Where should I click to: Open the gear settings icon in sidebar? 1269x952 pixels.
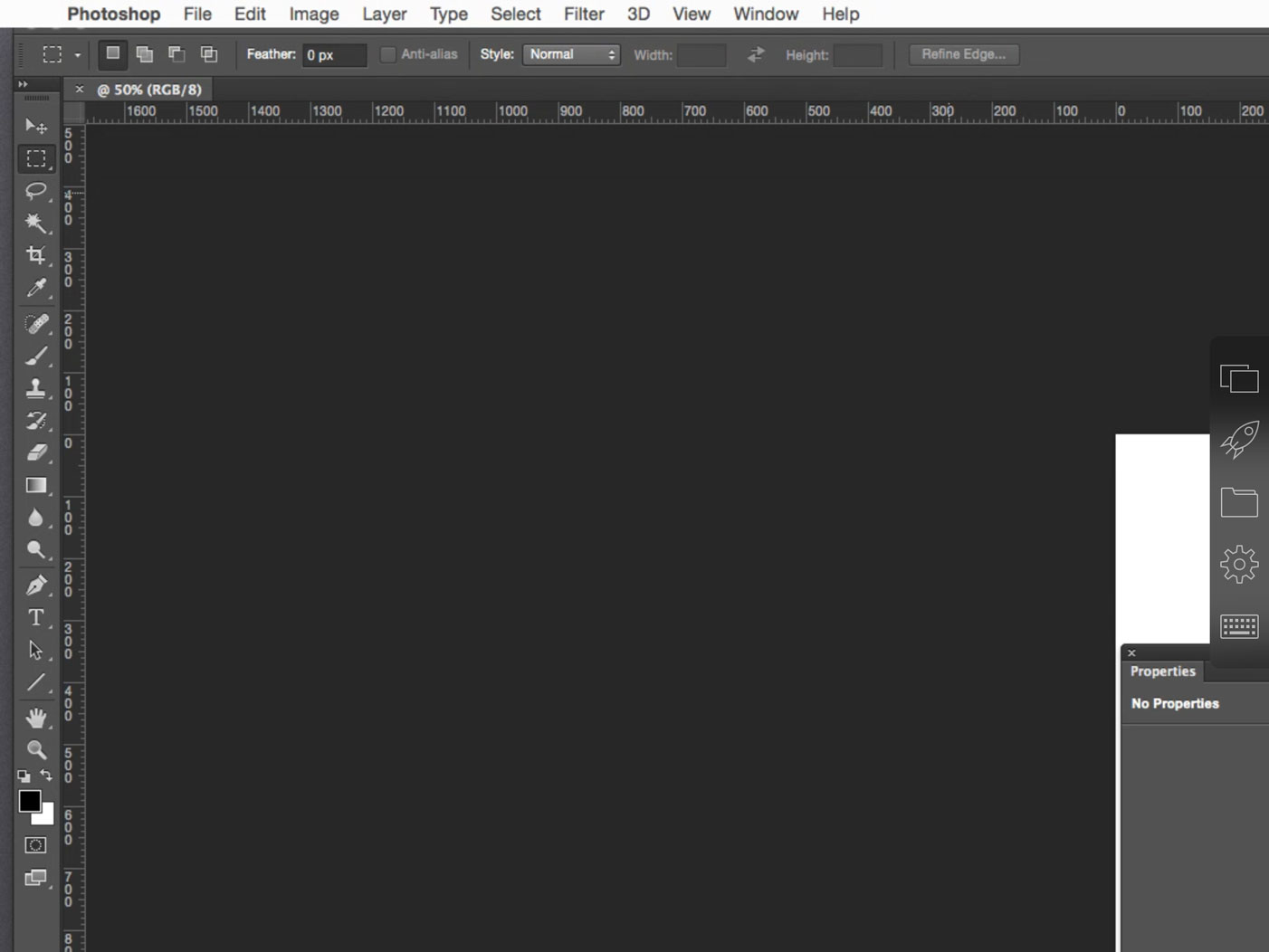(x=1239, y=565)
